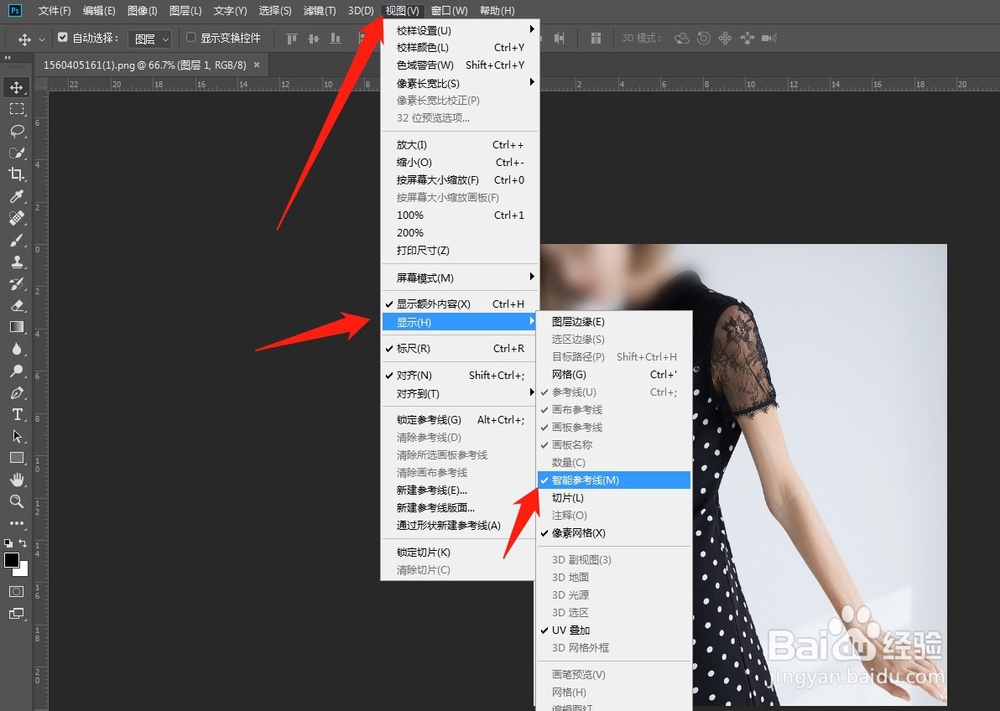Open the 窗口(W) menu
The image size is (1000, 711).
pos(449,11)
